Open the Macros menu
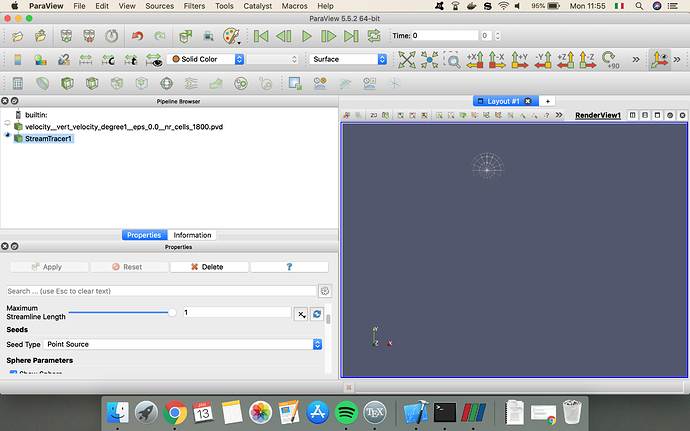This screenshot has width=690, height=431. click(x=294, y=6)
